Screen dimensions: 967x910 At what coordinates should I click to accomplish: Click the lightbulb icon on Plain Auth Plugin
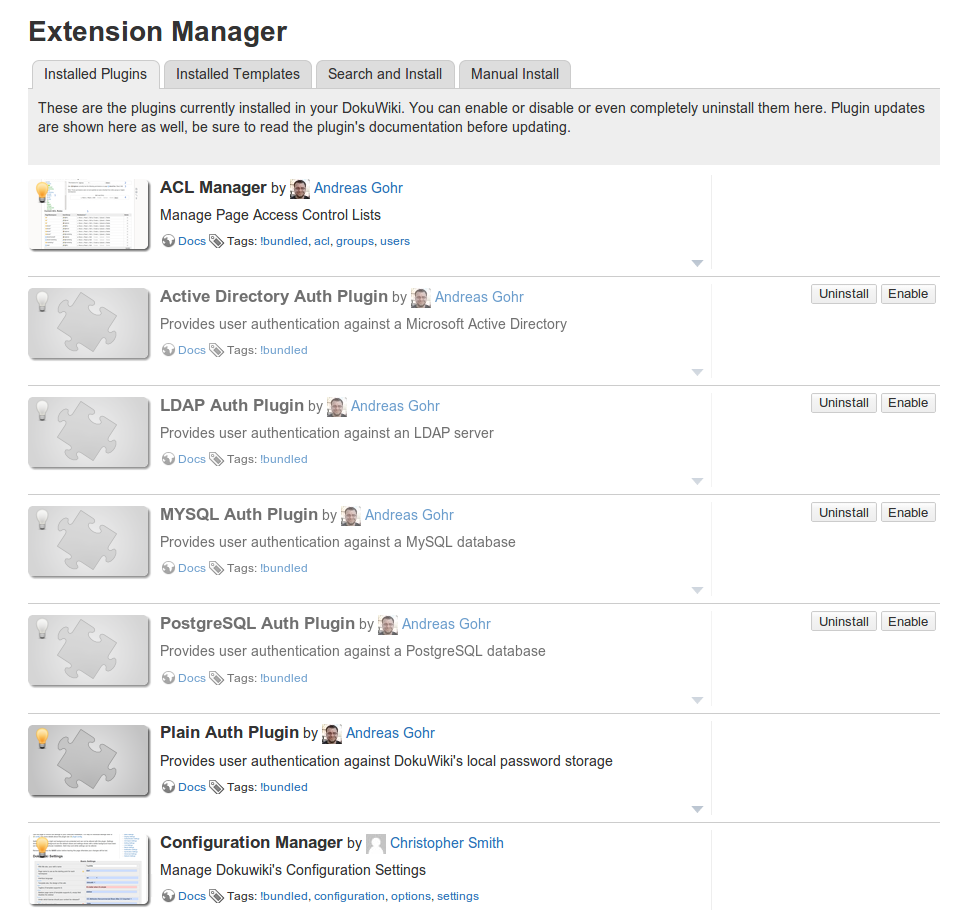(x=42, y=738)
